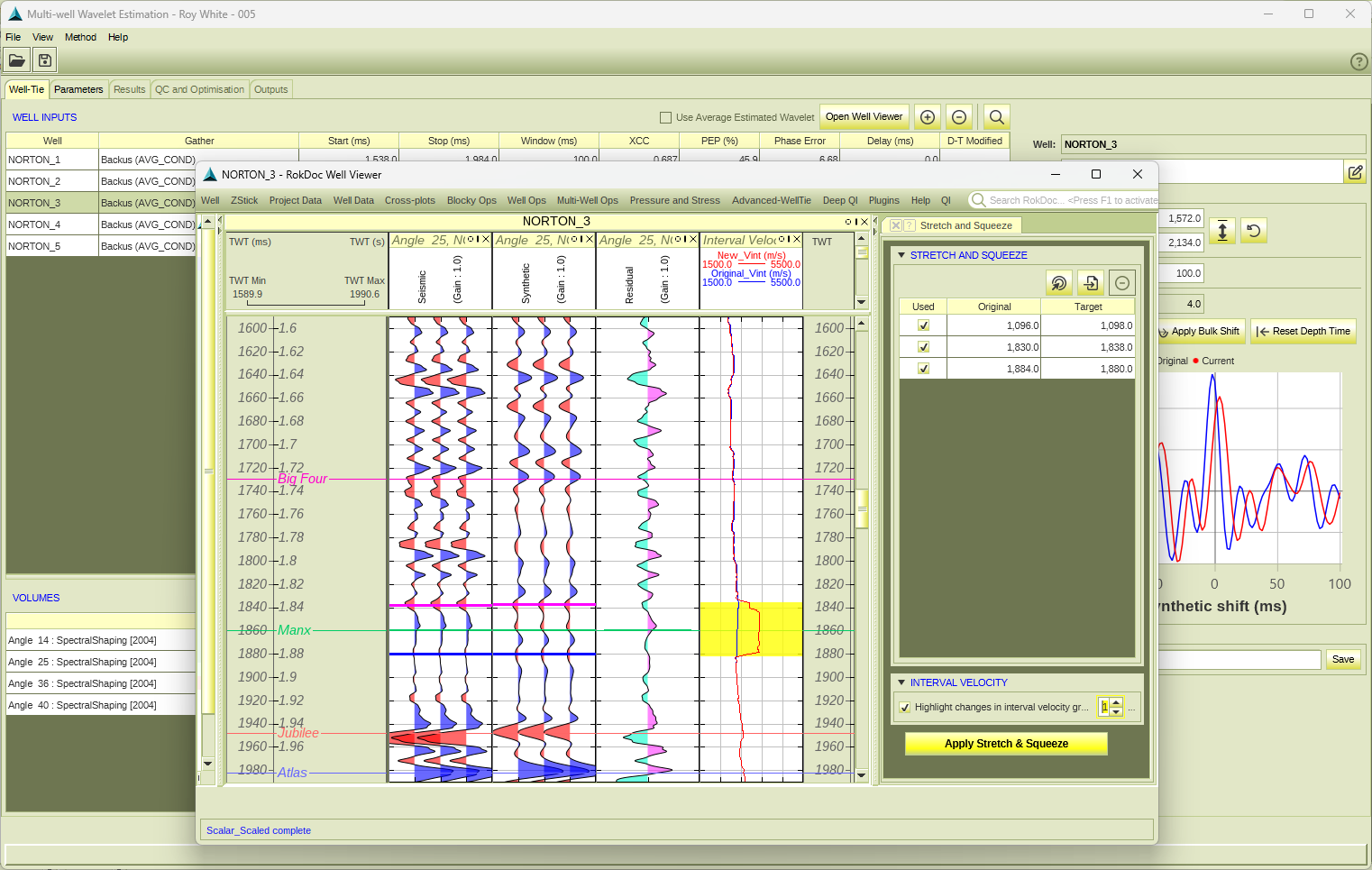Disable highlight changes in interval velocity
1372x870 pixels.
tap(904, 707)
